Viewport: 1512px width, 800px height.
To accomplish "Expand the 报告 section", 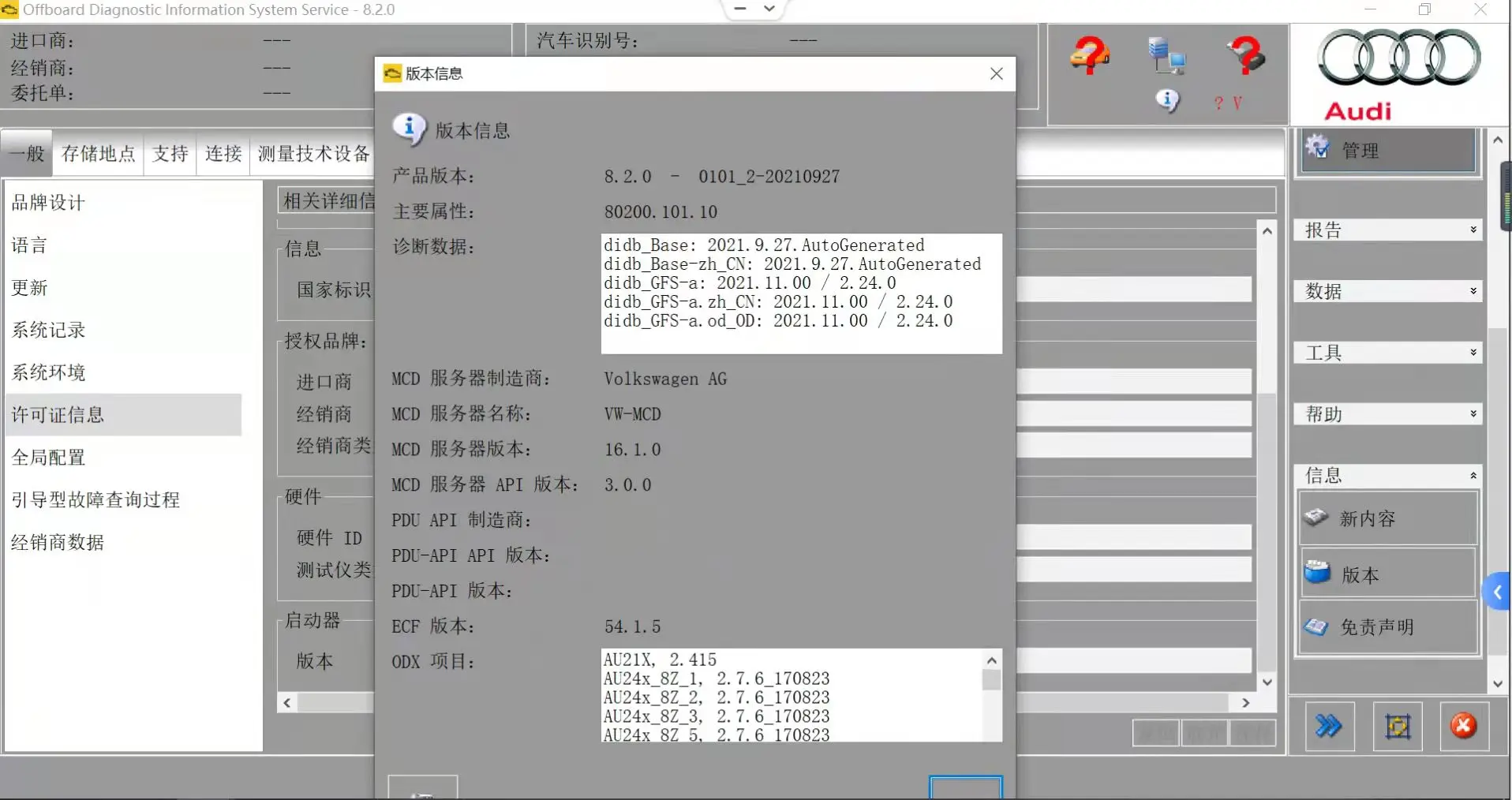I will (x=1388, y=230).
